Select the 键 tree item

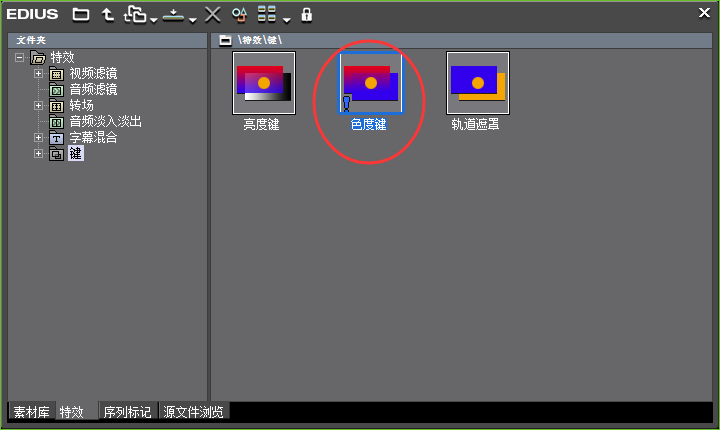(75, 153)
